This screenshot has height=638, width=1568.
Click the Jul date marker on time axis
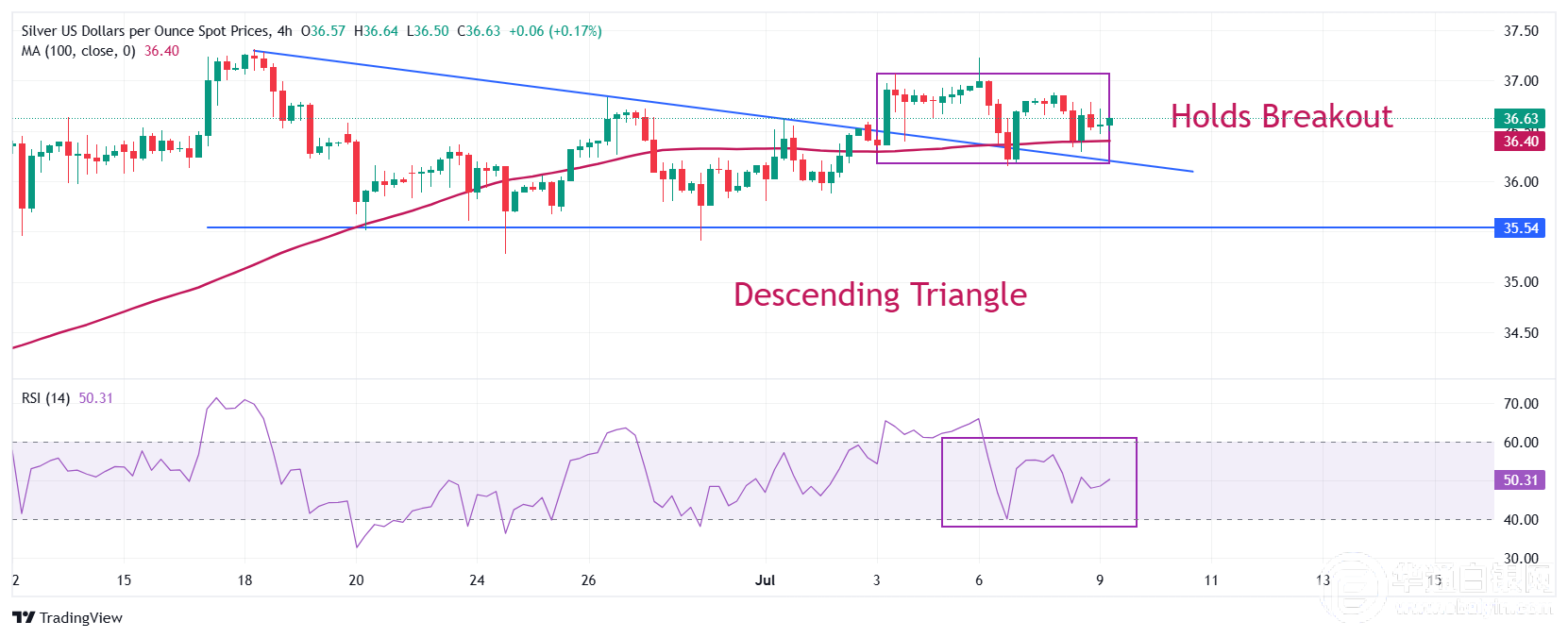pyautogui.click(x=765, y=580)
